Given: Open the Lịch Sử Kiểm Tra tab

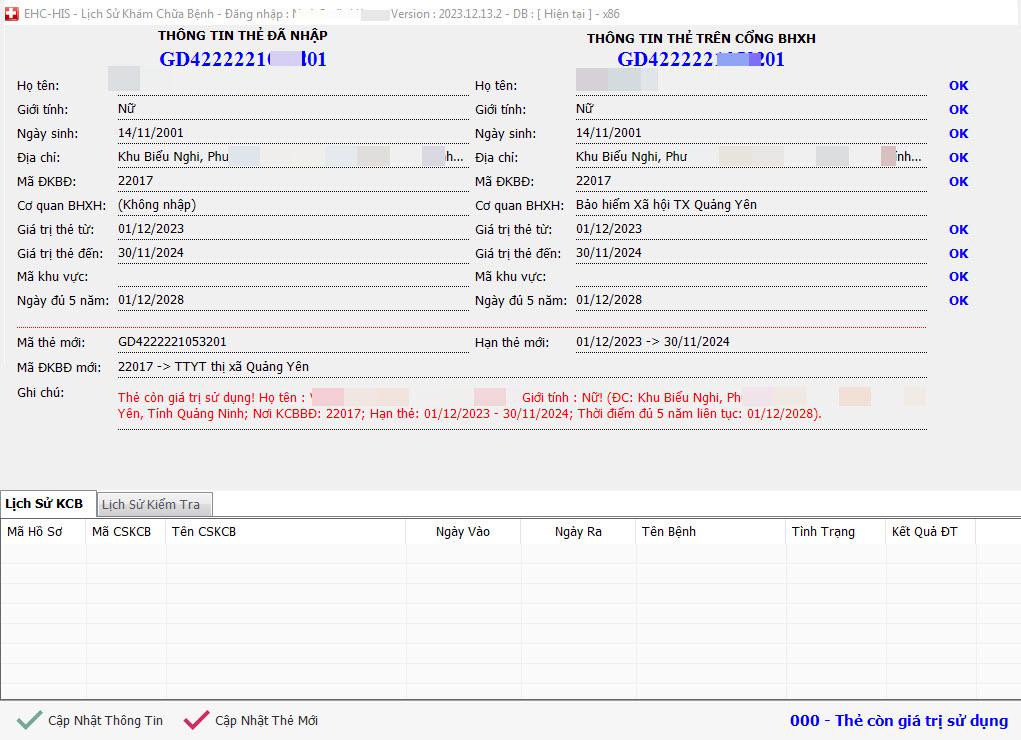Looking at the screenshot, I should 150,505.
